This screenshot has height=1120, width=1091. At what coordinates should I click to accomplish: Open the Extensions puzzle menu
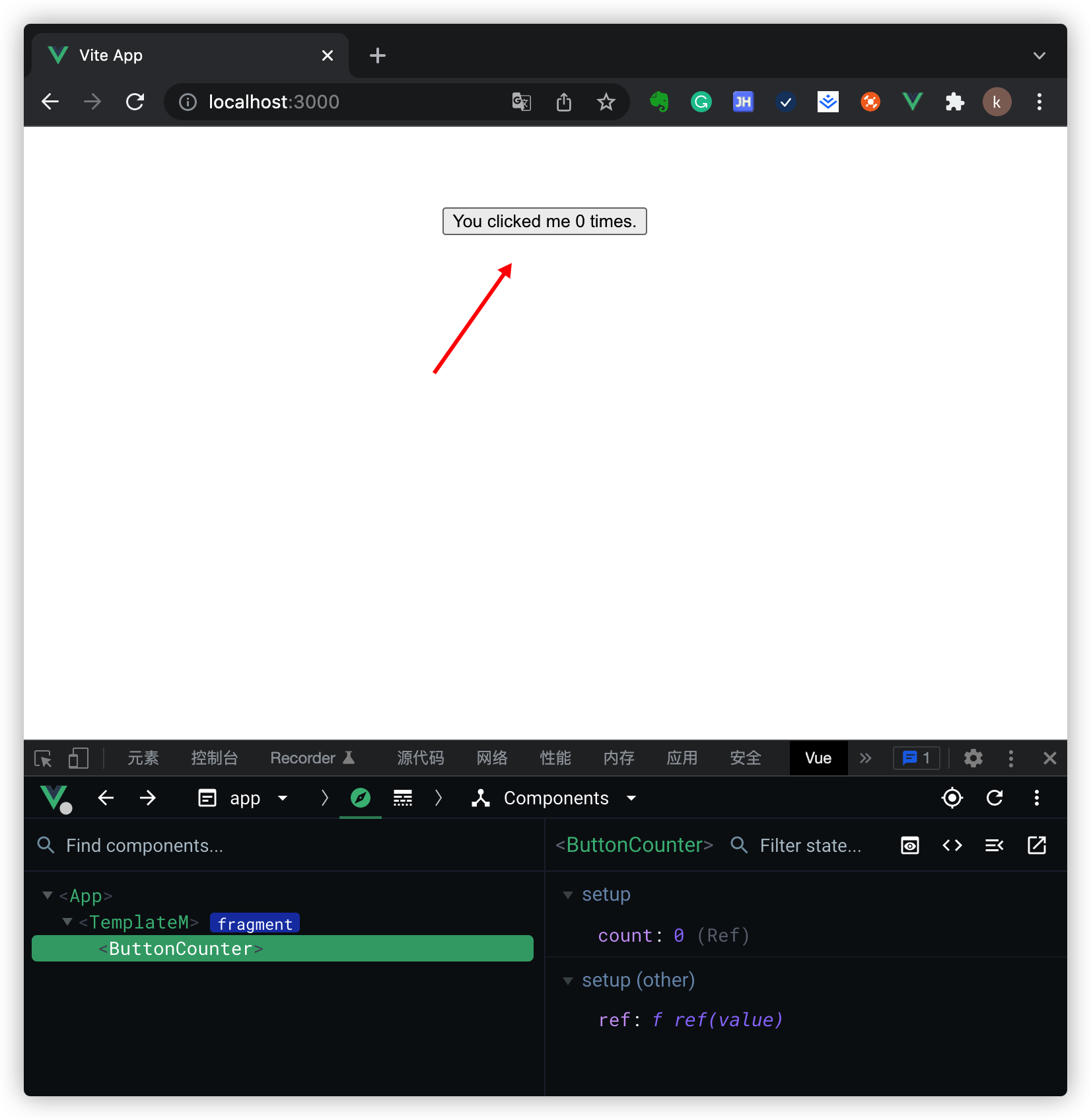coord(954,102)
